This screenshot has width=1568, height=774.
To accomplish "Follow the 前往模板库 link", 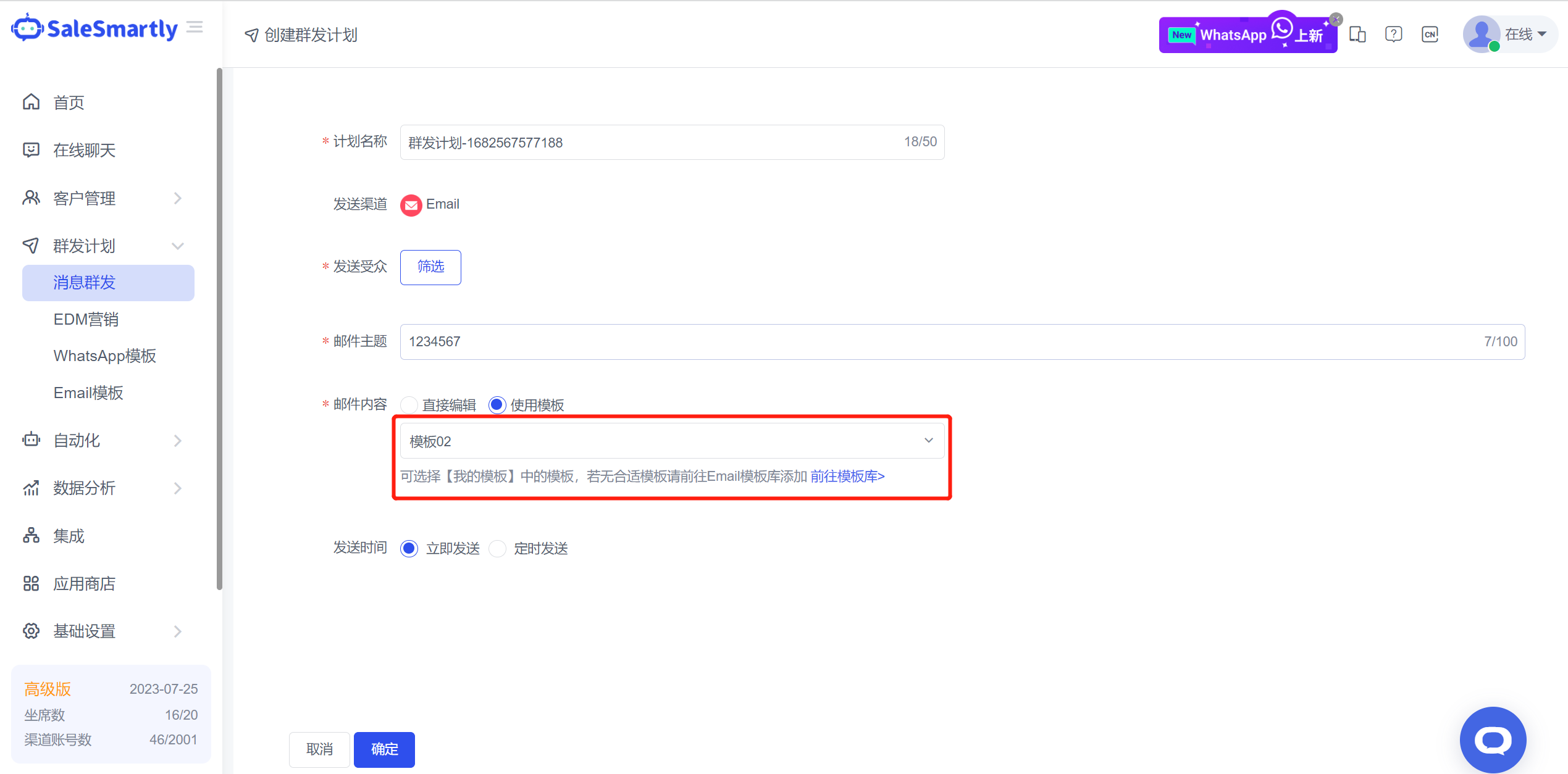I will tap(847, 476).
